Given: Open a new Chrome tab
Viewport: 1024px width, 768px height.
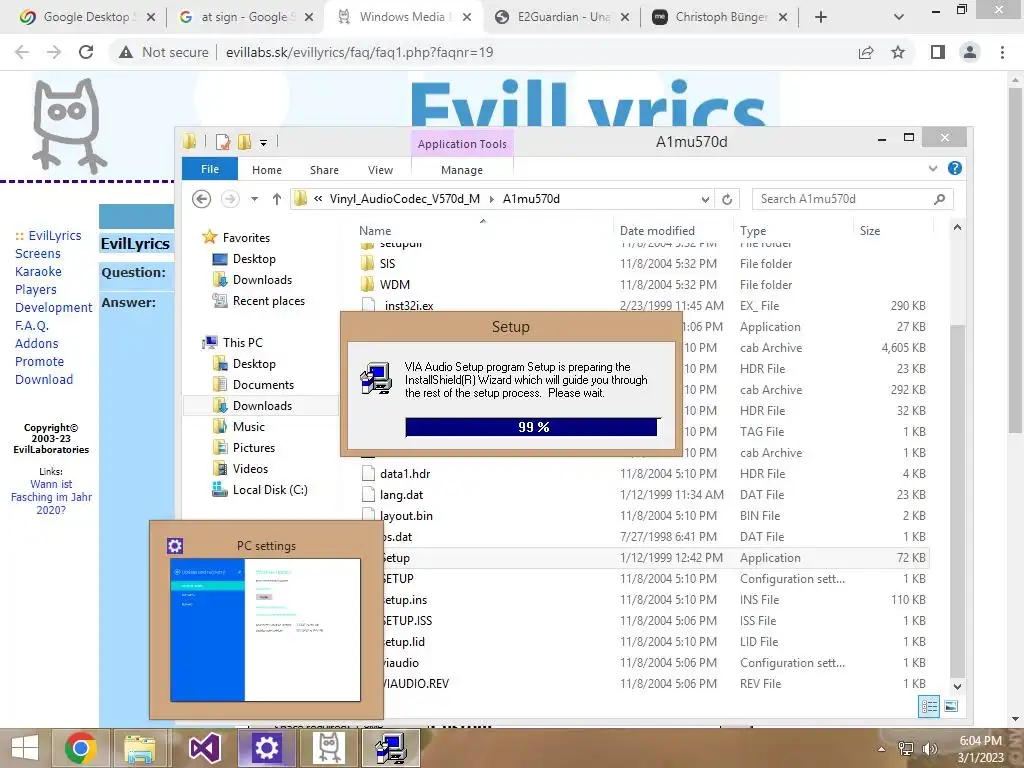Looking at the screenshot, I should pos(821,17).
